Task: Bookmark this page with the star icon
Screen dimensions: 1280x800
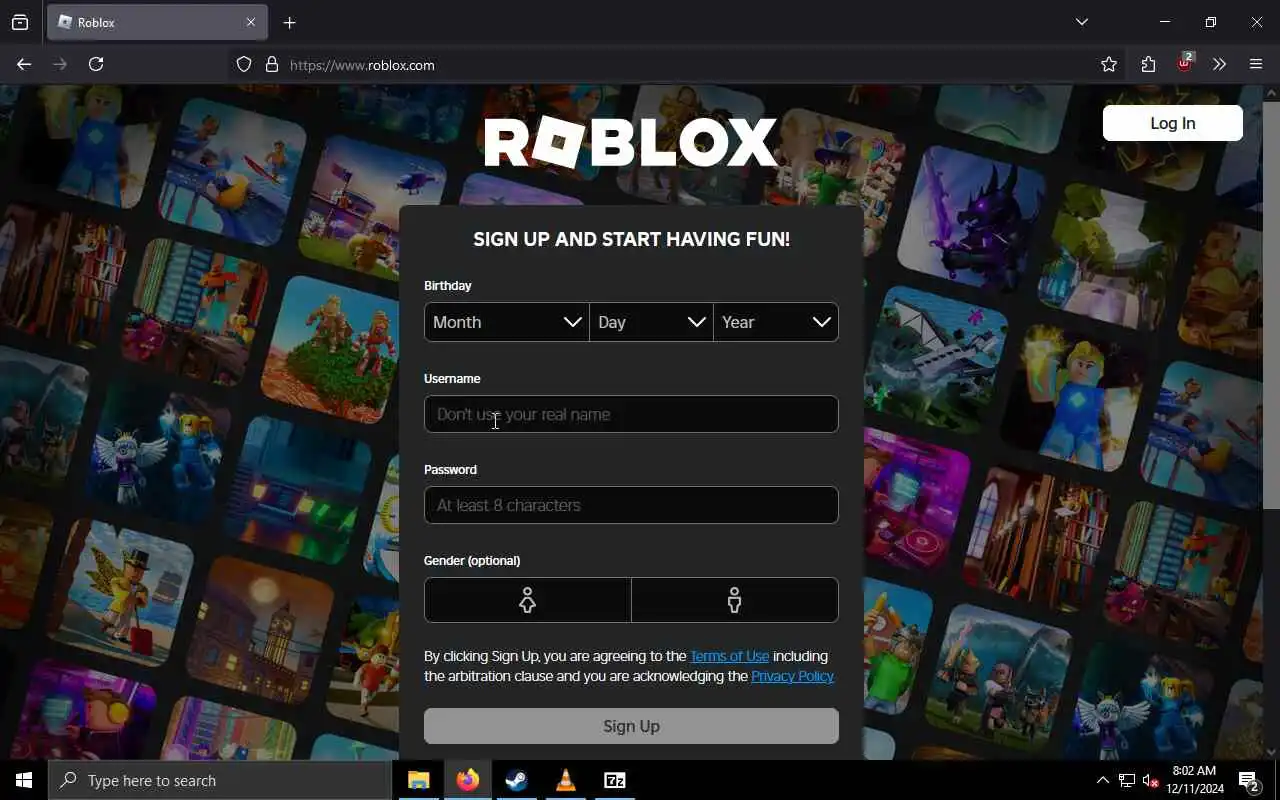Action: tap(1108, 64)
